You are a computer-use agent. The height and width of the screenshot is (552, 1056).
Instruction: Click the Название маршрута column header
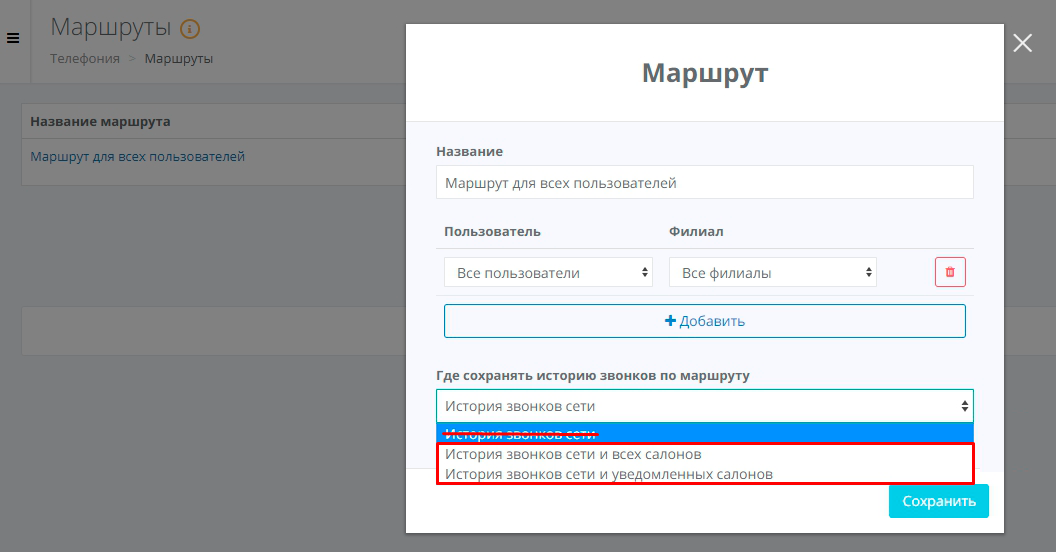[100, 121]
